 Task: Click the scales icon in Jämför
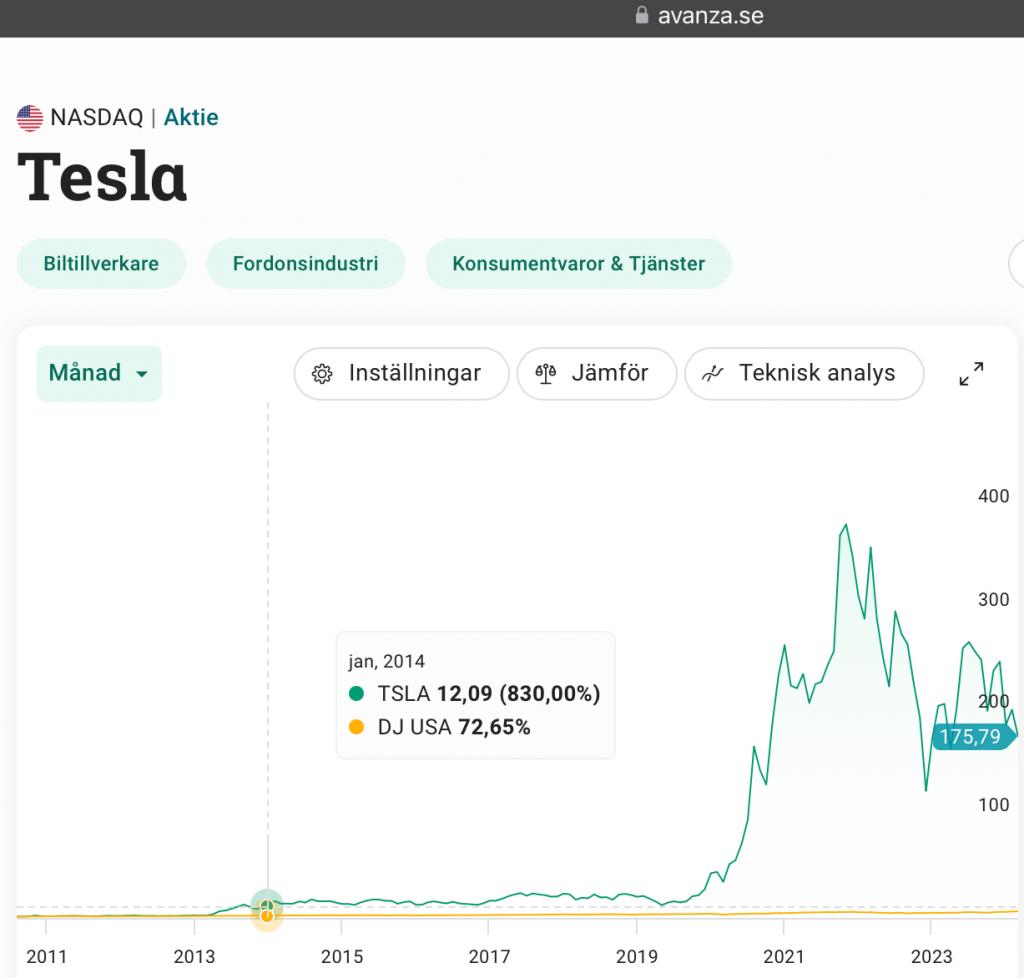(x=546, y=374)
